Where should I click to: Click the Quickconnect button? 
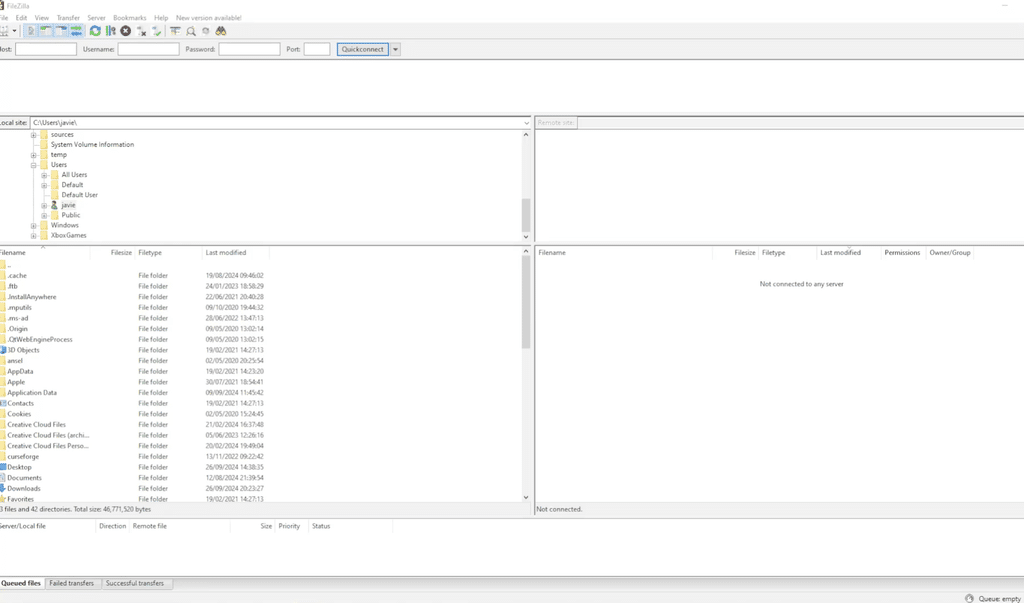pyautogui.click(x=362, y=49)
